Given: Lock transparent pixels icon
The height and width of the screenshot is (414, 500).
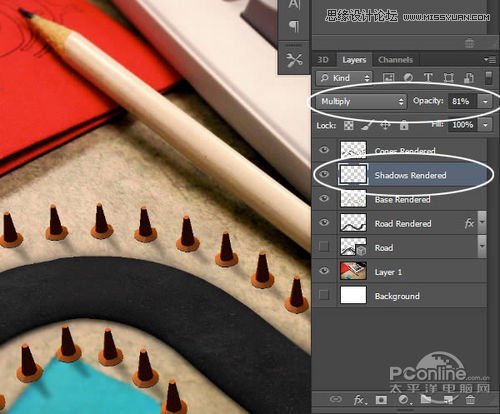Looking at the screenshot, I should [349, 126].
